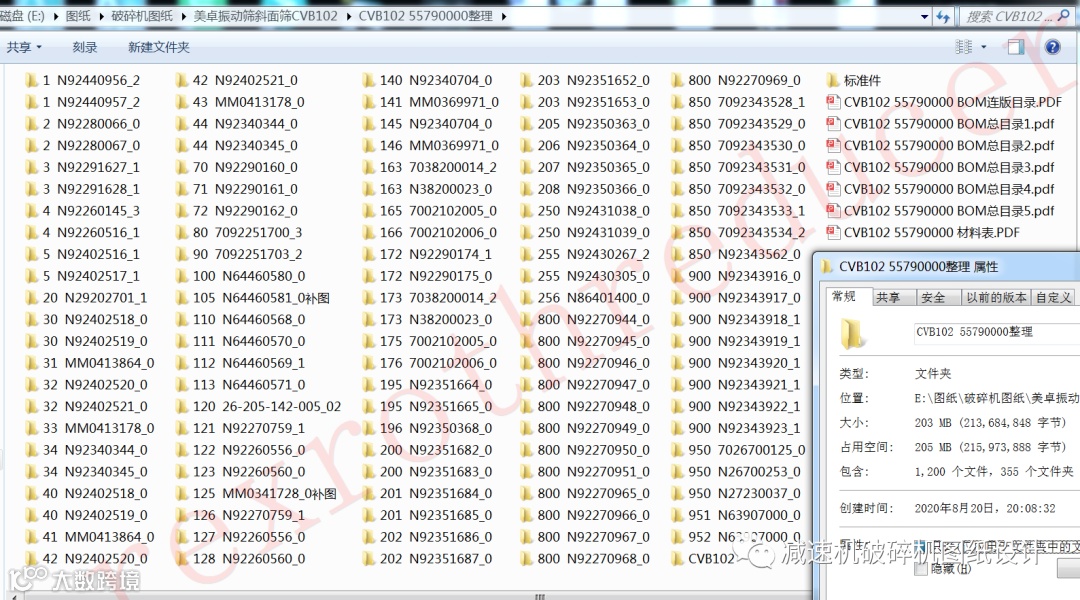Screen dimensions: 1080x600
Task: Expand arrow after CVB102 55790000整理 breadcrumb
Action: tap(503, 16)
